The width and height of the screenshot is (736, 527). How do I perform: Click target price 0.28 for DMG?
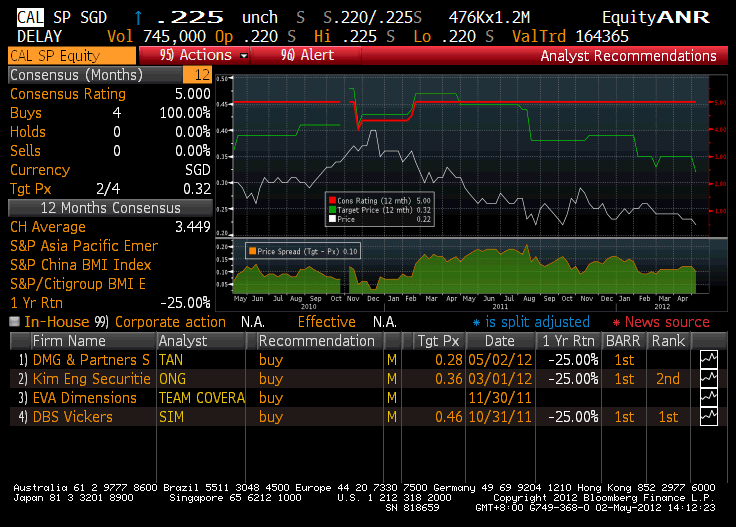coord(449,360)
